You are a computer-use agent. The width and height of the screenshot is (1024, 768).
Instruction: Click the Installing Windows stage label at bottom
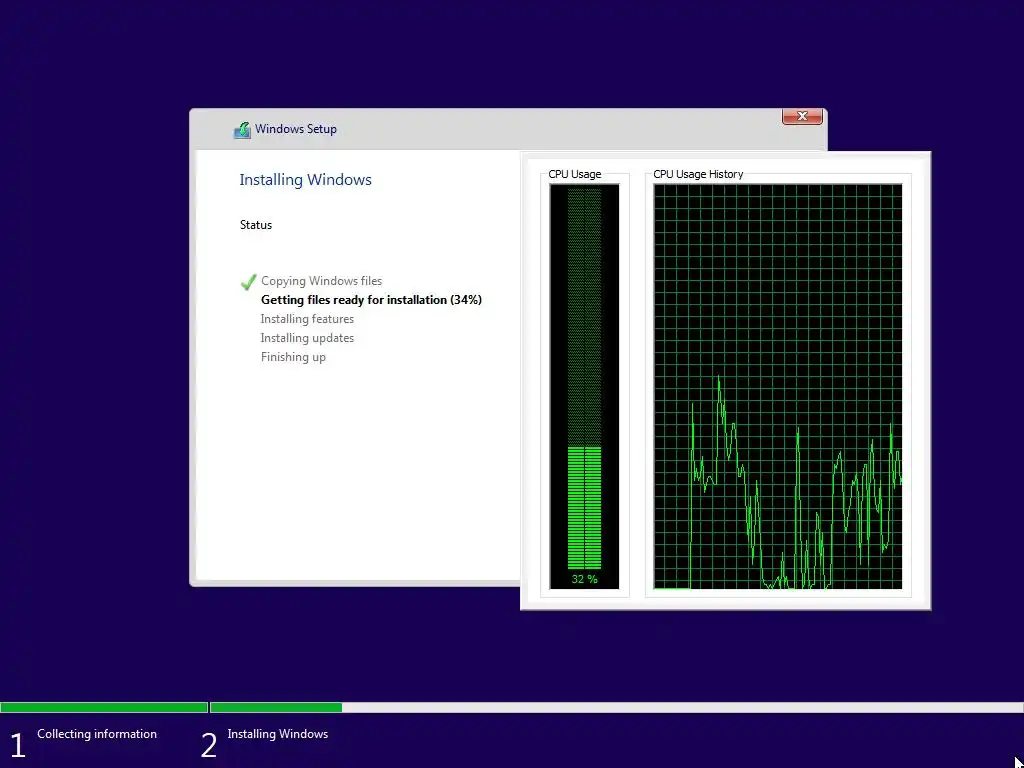tap(278, 734)
